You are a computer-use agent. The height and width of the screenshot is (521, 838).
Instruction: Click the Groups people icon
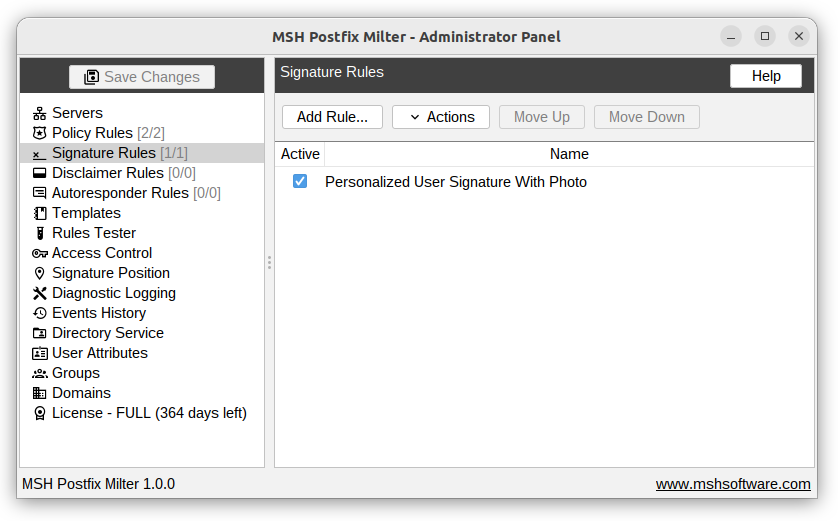point(40,374)
